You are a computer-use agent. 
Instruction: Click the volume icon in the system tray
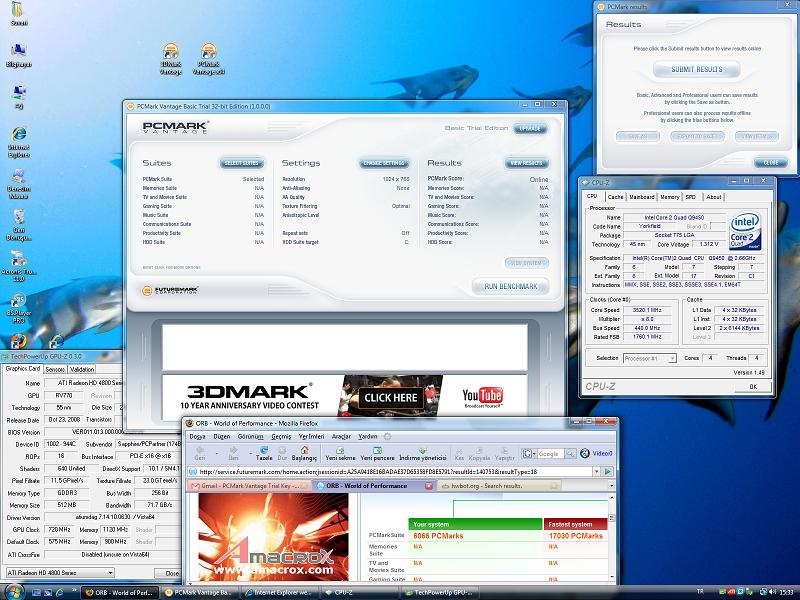point(774,592)
